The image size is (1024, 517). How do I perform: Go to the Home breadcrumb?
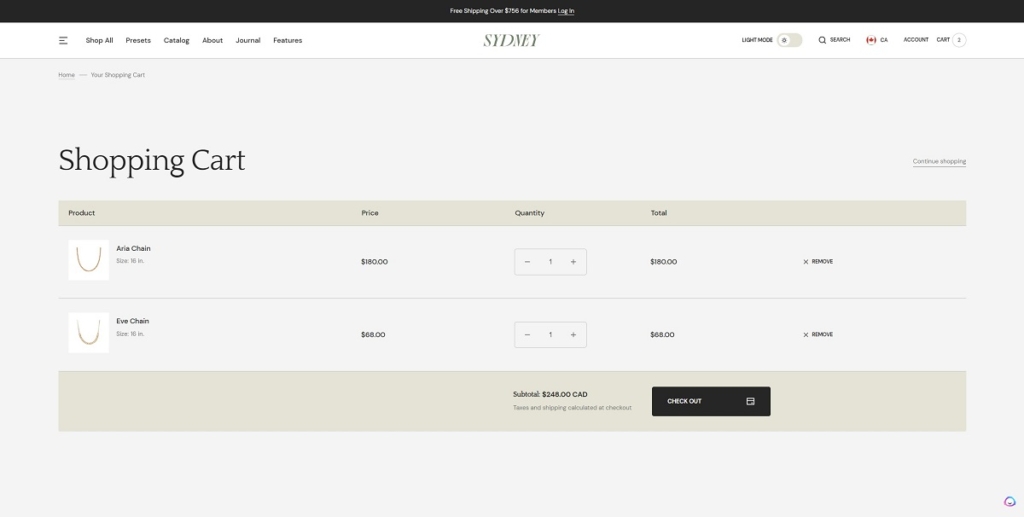click(66, 75)
